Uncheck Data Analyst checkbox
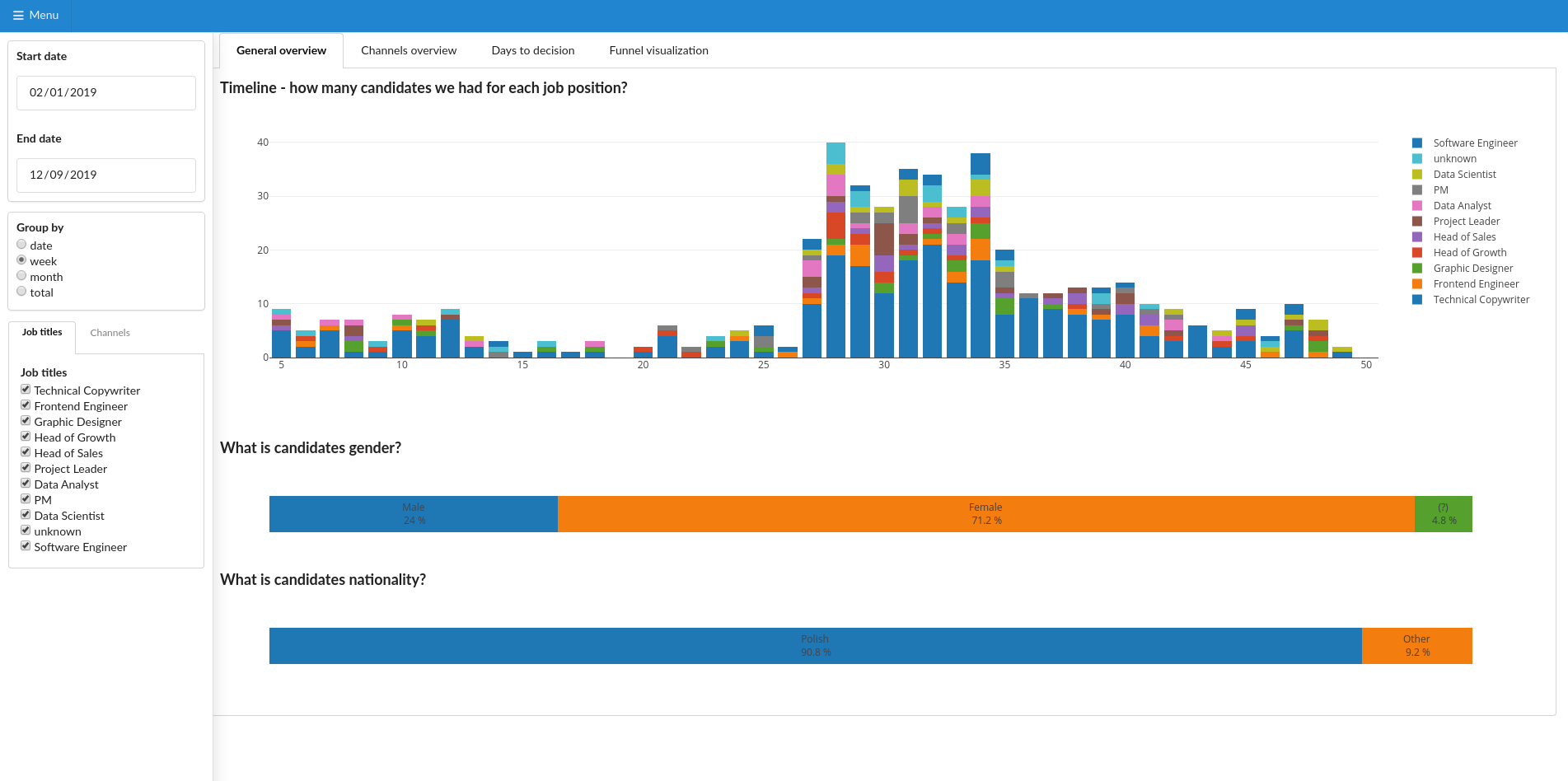This screenshot has height=781, width=1568. [x=26, y=484]
